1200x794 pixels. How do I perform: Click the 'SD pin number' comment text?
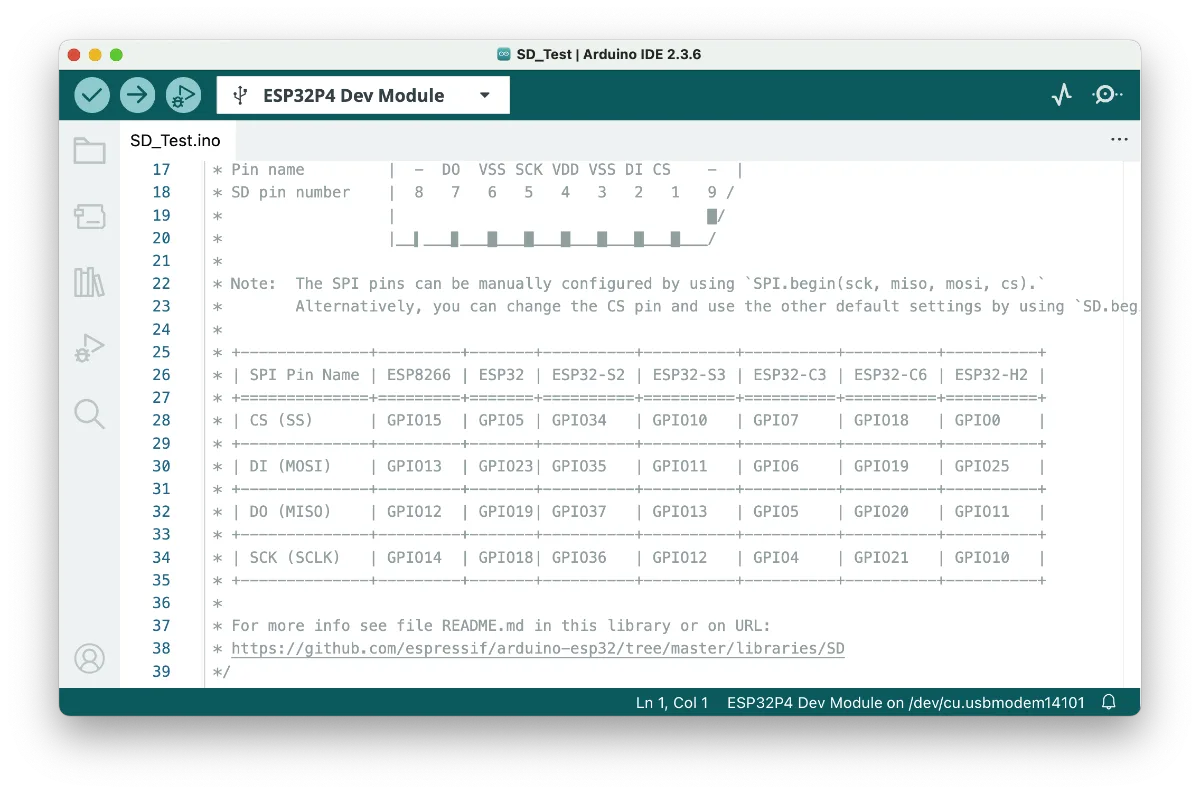(290, 192)
